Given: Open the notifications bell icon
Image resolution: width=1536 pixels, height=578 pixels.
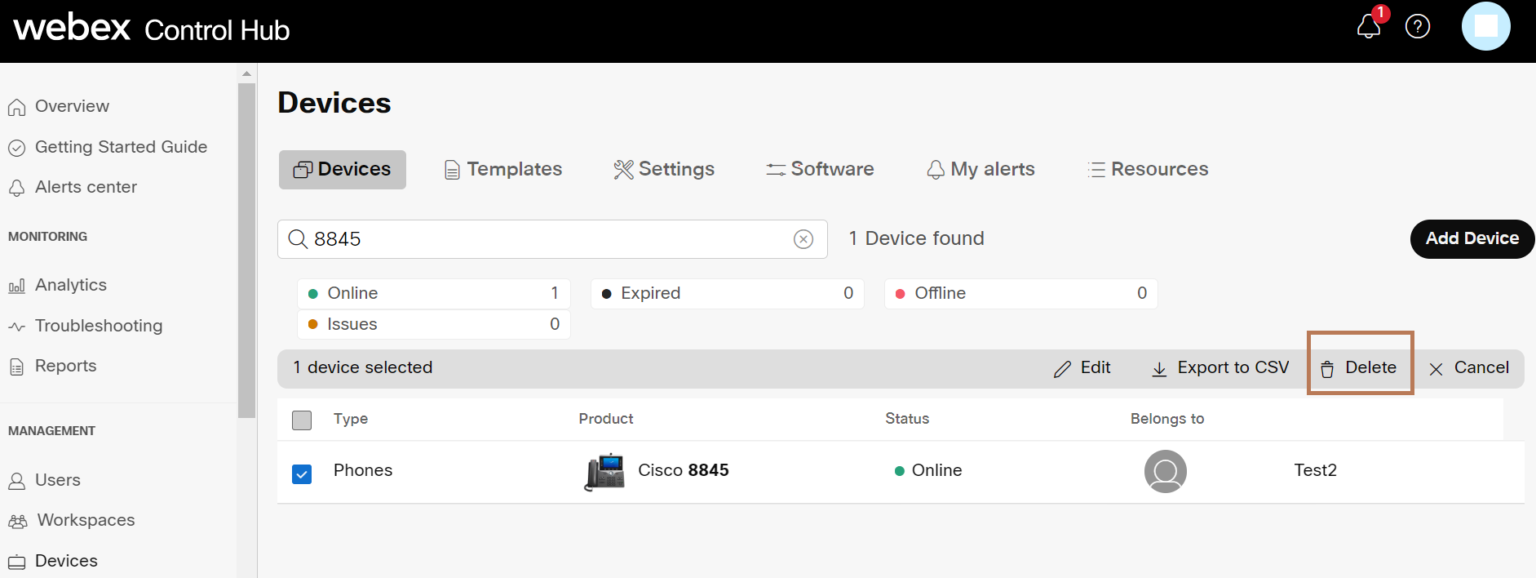Looking at the screenshot, I should [1368, 27].
